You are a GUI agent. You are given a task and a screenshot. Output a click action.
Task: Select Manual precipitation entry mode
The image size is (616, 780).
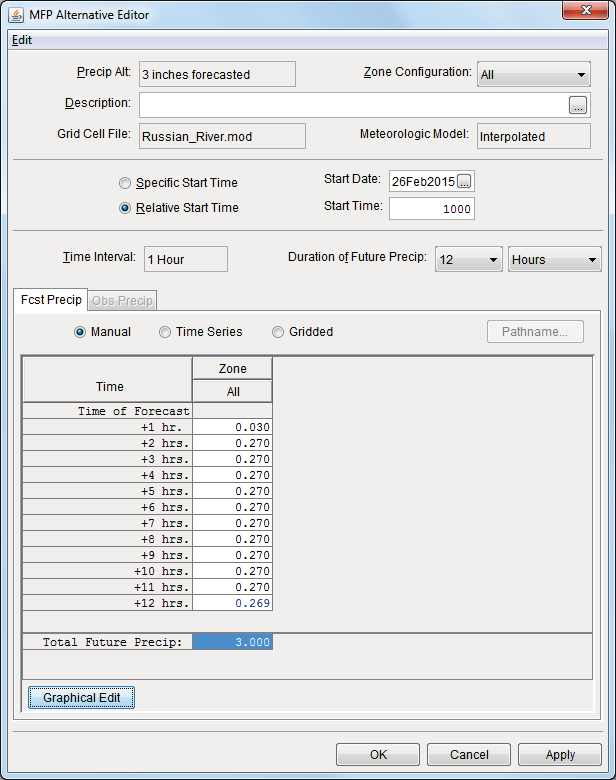pos(80,332)
